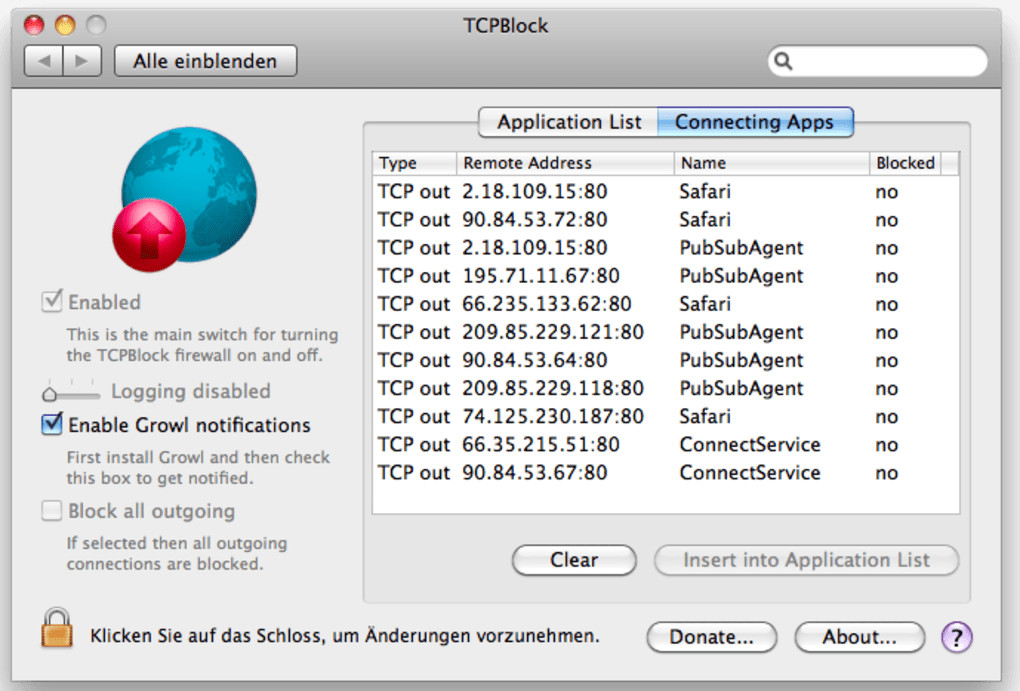Image resolution: width=1020 pixels, height=691 pixels.
Task: Go back using the left arrow button
Action: tap(44, 61)
